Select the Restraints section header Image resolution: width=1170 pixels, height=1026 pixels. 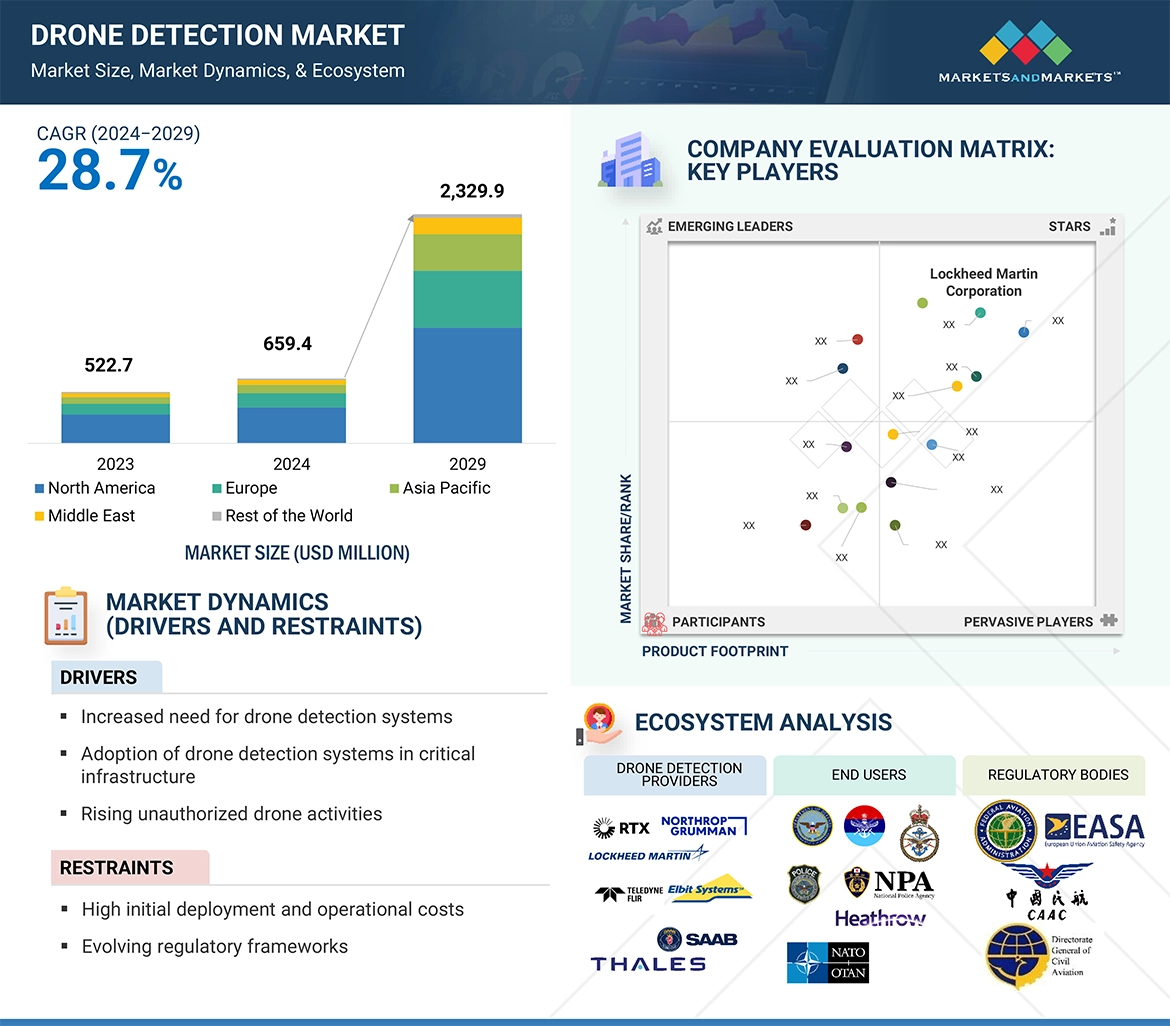(117, 868)
